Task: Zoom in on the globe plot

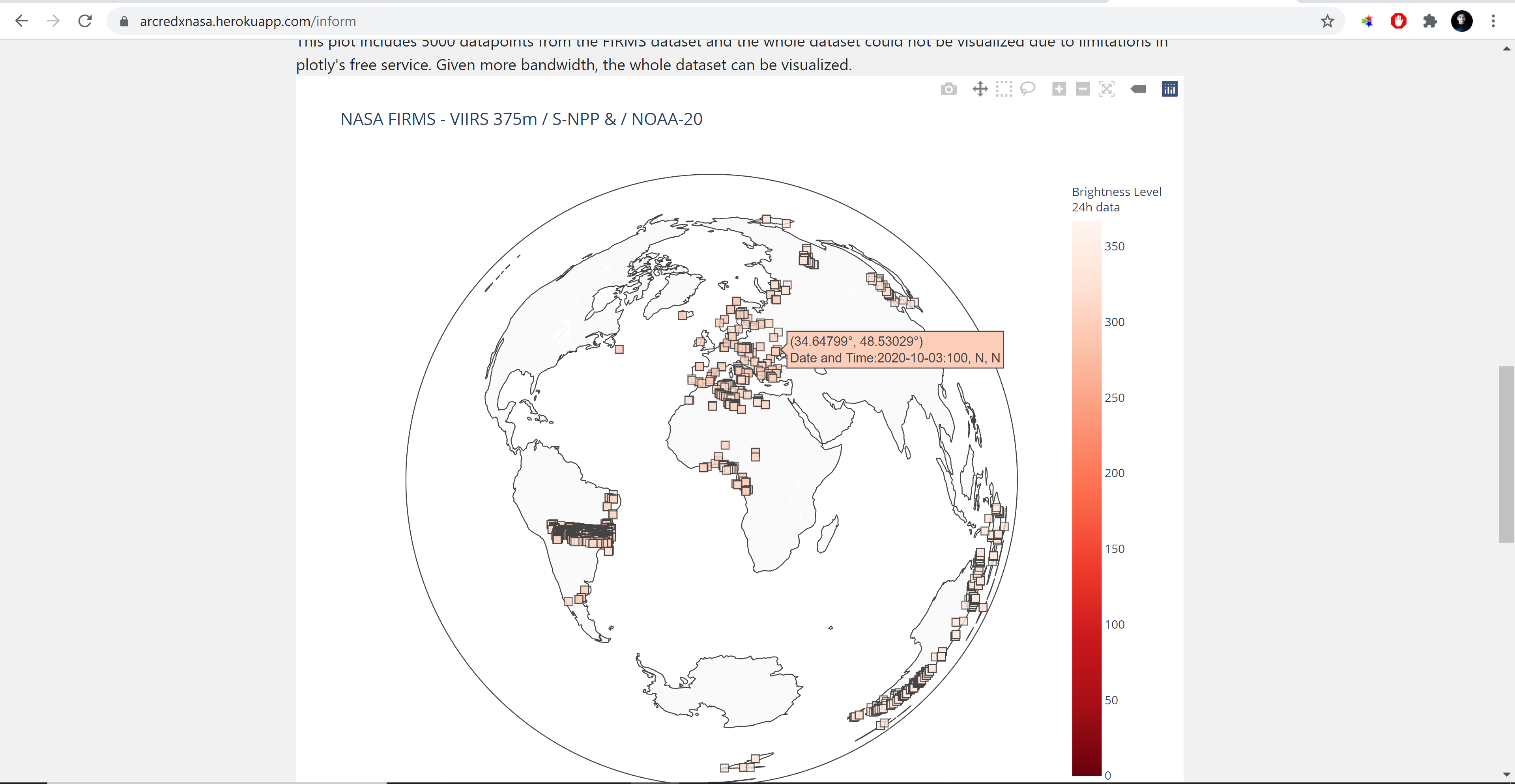Action: [1059, 90]
